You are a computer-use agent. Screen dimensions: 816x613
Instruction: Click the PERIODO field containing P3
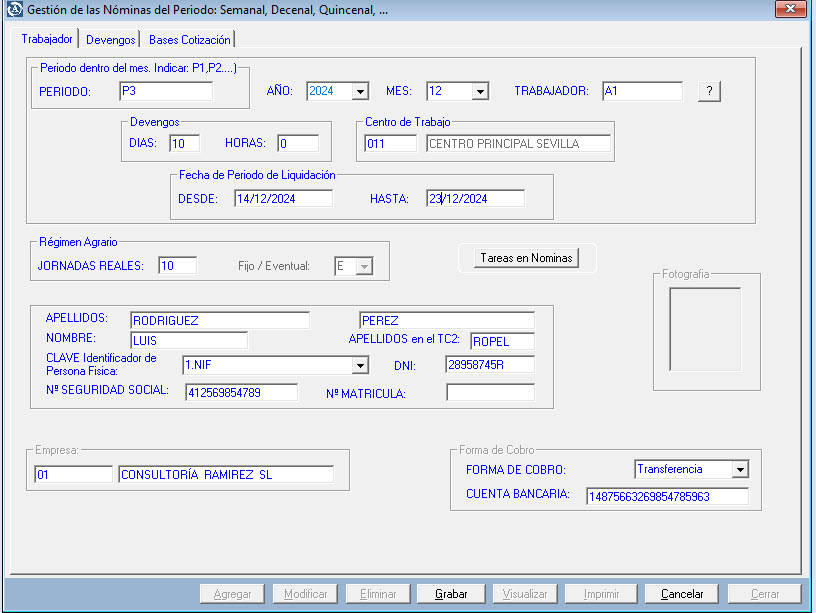166,91
